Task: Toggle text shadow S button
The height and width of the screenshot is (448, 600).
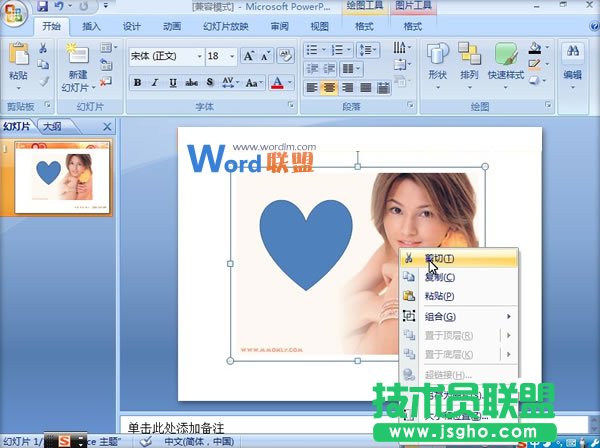Action: [210, 82]
